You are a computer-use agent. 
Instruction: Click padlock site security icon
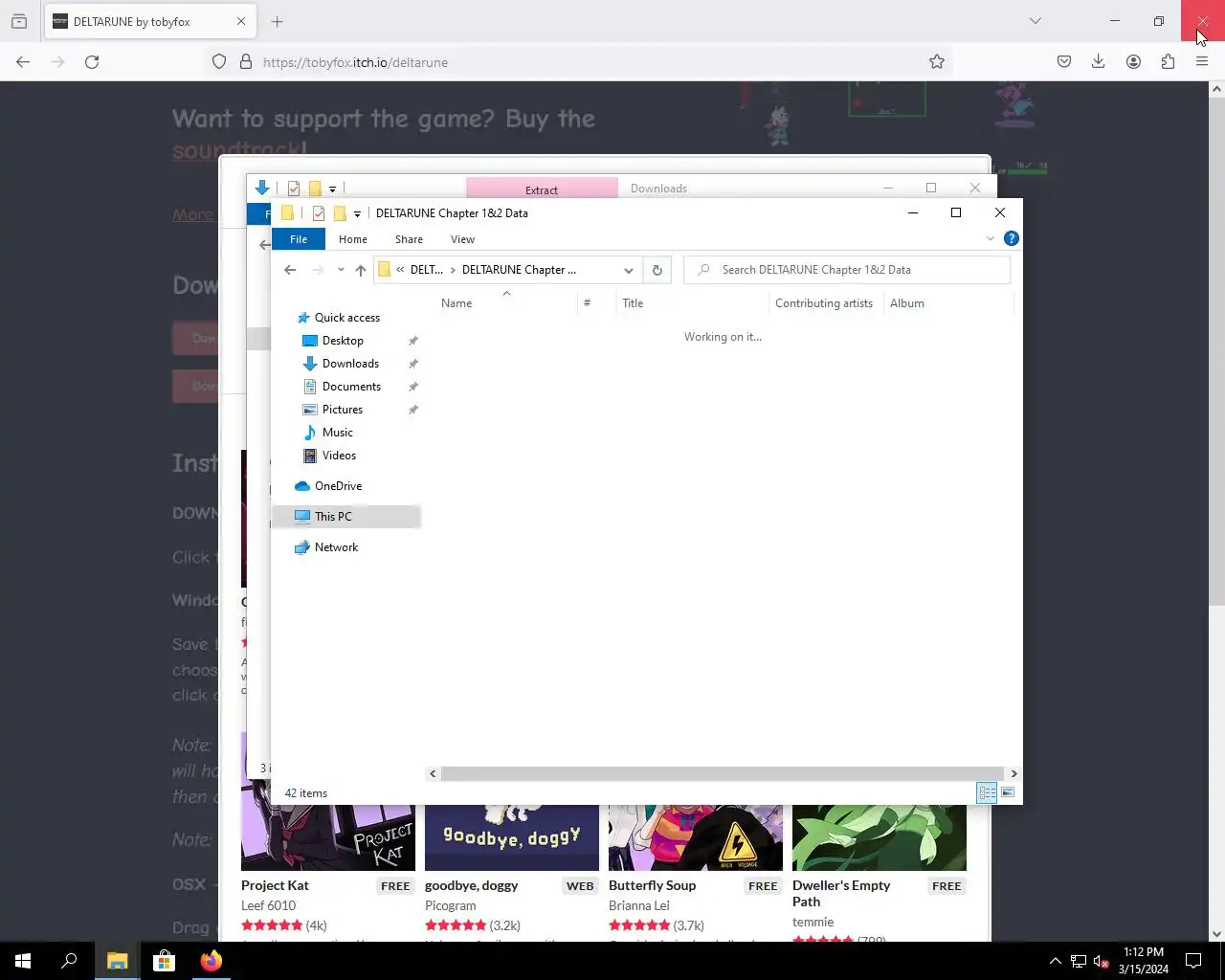[246, 62]
